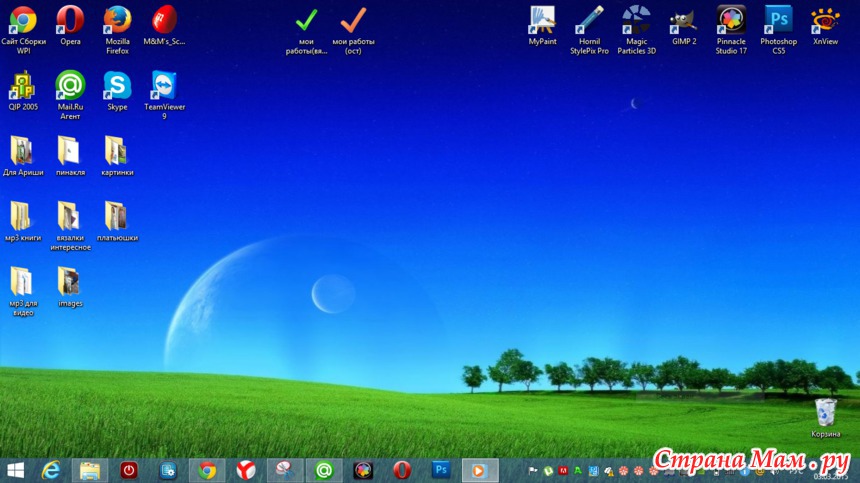This screenshot has height=483, width=860.
Task: Select the images folder
Action: pyautogui.click(x=70, y=287)
